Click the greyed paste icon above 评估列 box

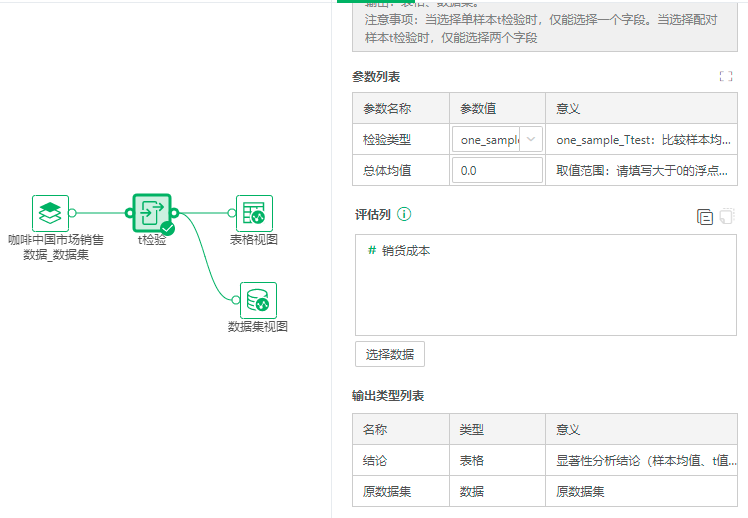[727, 216]
